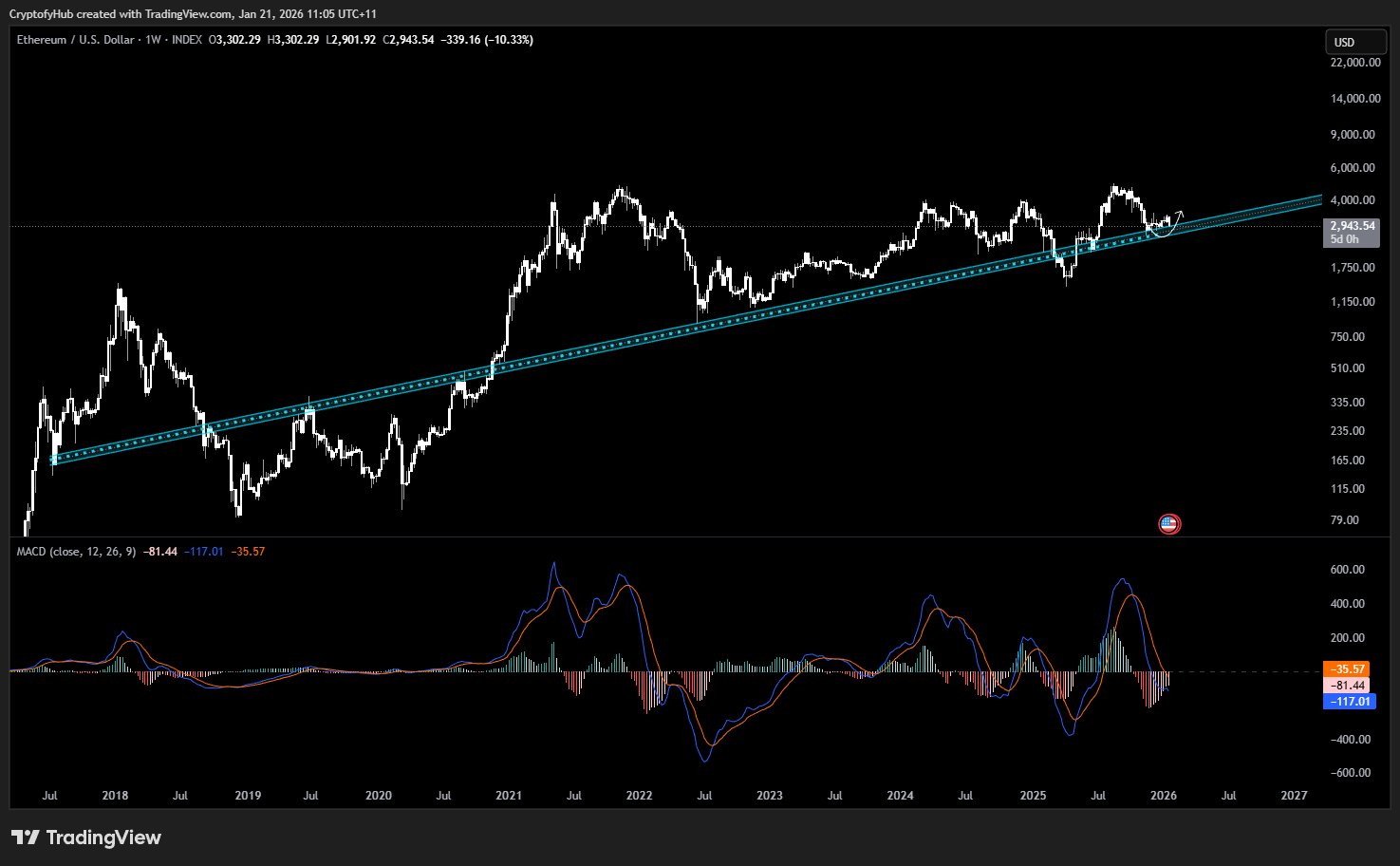Click the current price label 2,943.54
Viewport: 1400px width, 866px height.
[1352, 226]
